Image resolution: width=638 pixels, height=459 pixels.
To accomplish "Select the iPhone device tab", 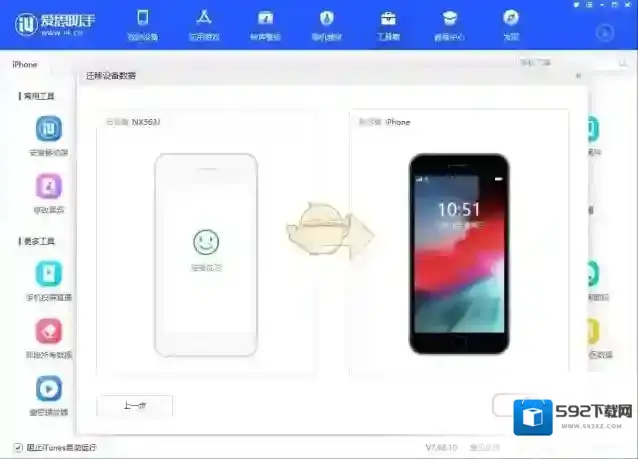I will click(x=25, y=65).
